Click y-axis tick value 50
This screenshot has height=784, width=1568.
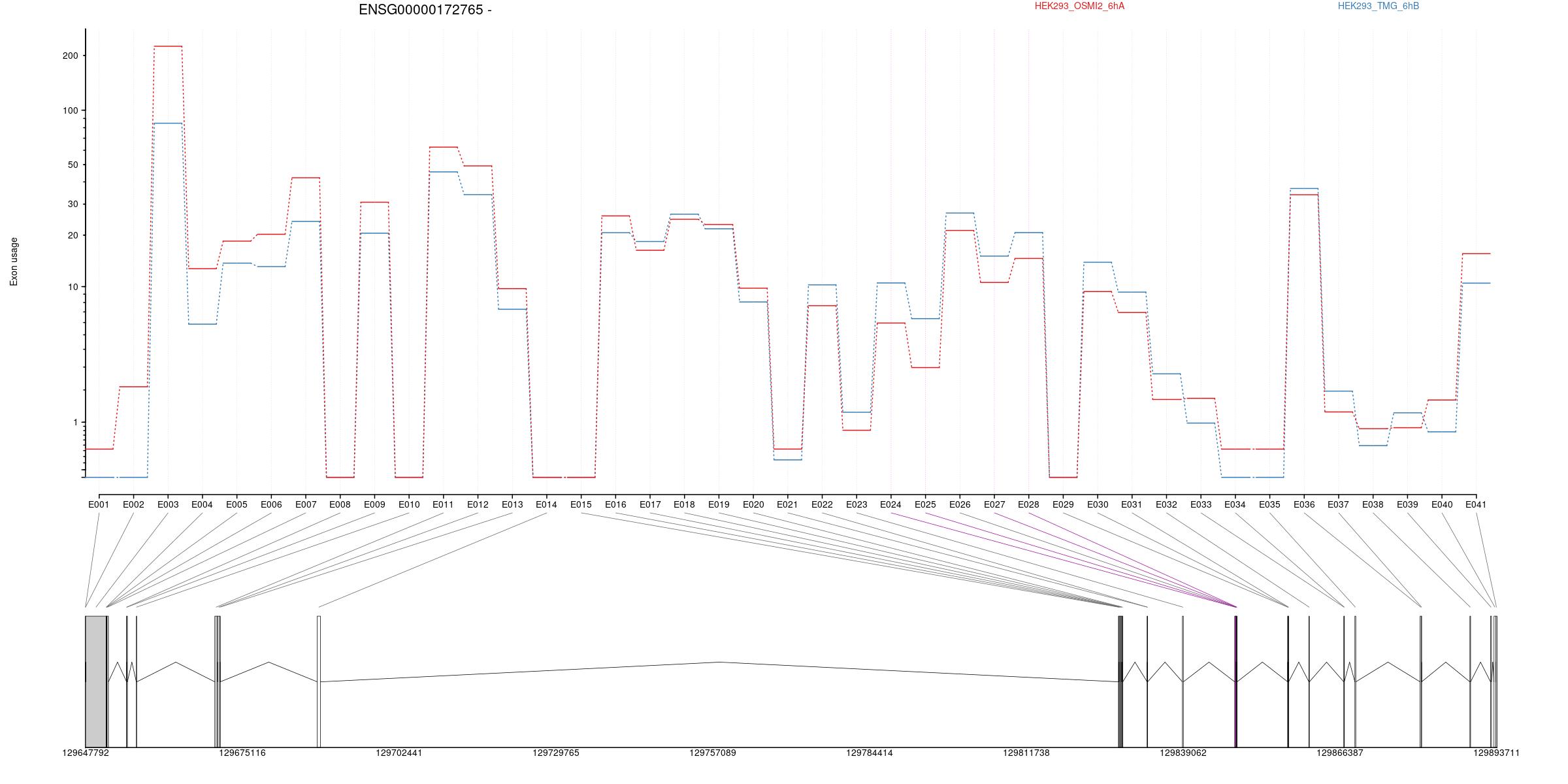click(x=73, y=165)
